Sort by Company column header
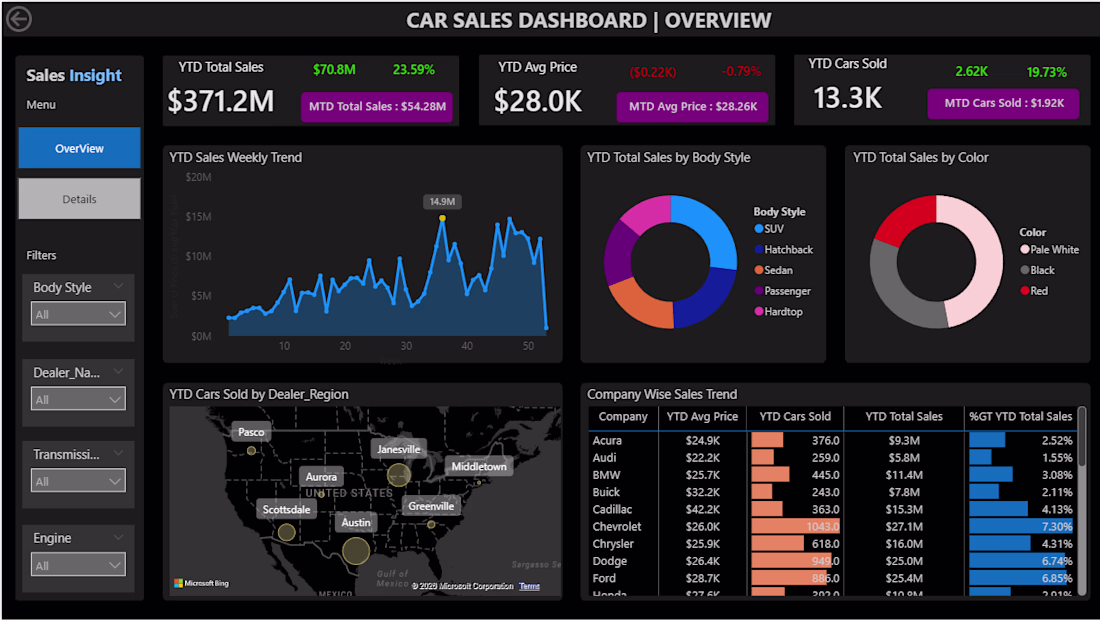 click(623, 417)
